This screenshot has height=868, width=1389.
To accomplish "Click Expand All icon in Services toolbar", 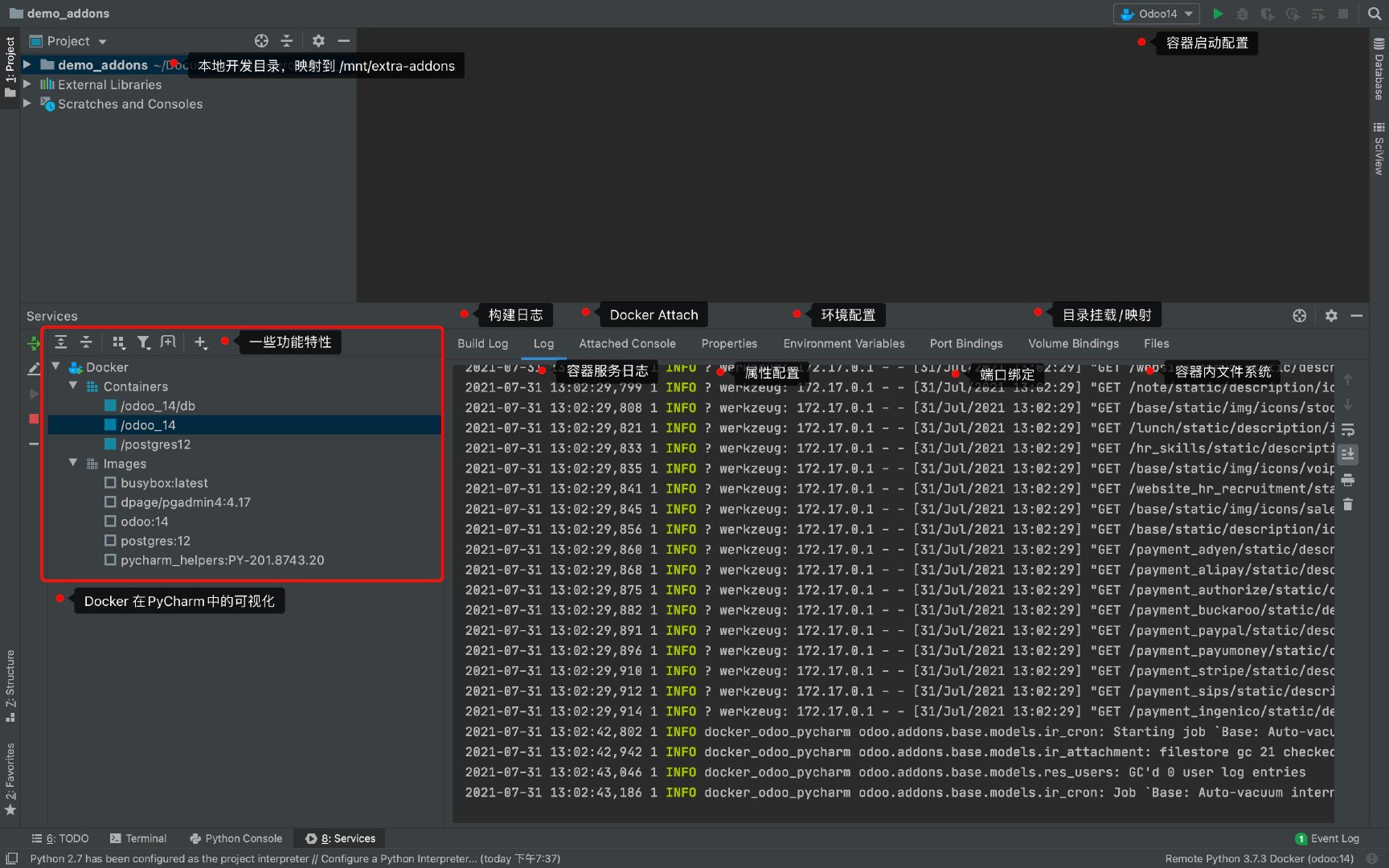I will click(x=60, y=342).
